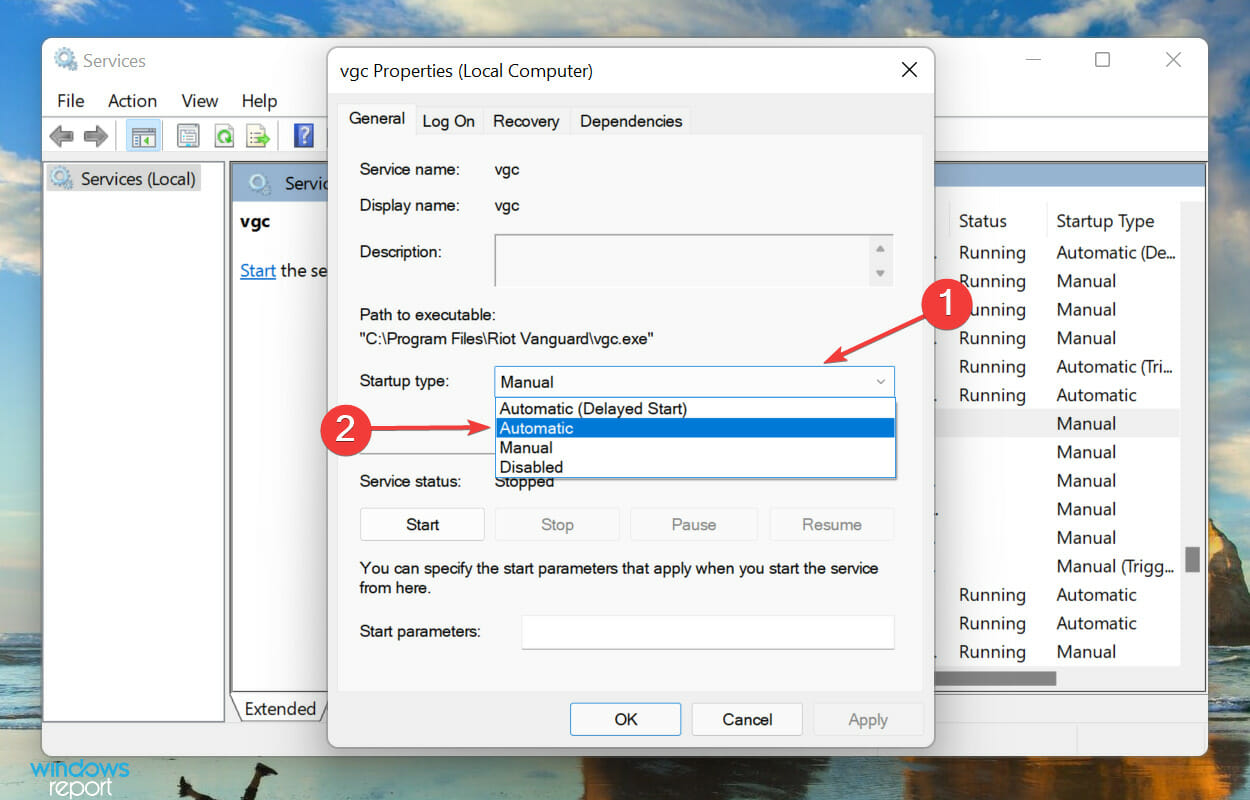The width and height of the screenshot is (1250, 800).
Task: Open the blue Help toolbar icon
Action: 304,136
